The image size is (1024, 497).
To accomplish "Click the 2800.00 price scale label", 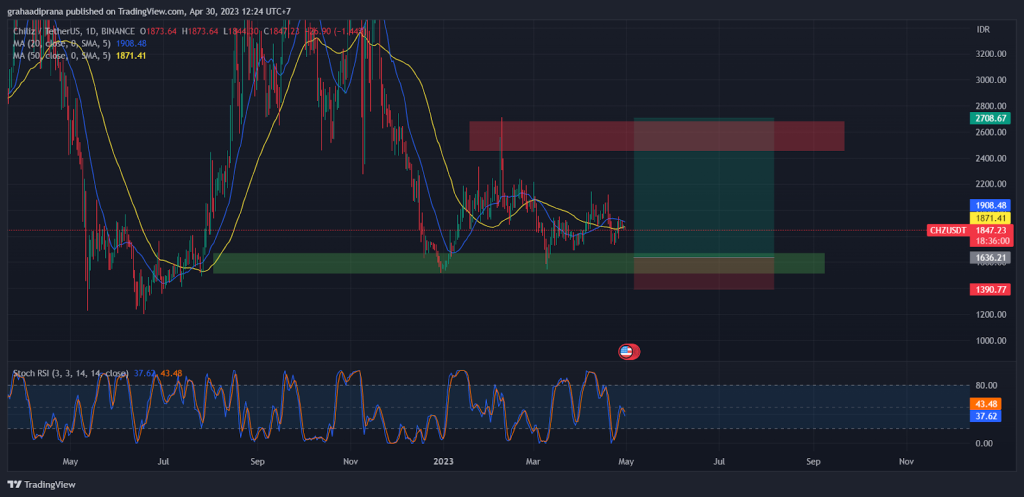I will click(x=991, y=106).
